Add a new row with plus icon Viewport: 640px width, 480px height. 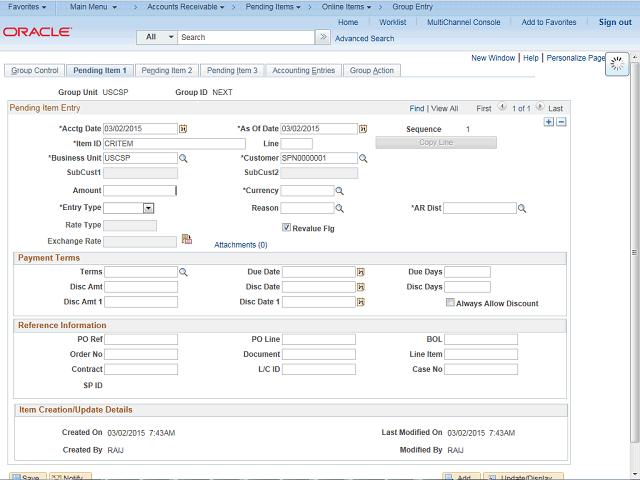click(548, 122)
